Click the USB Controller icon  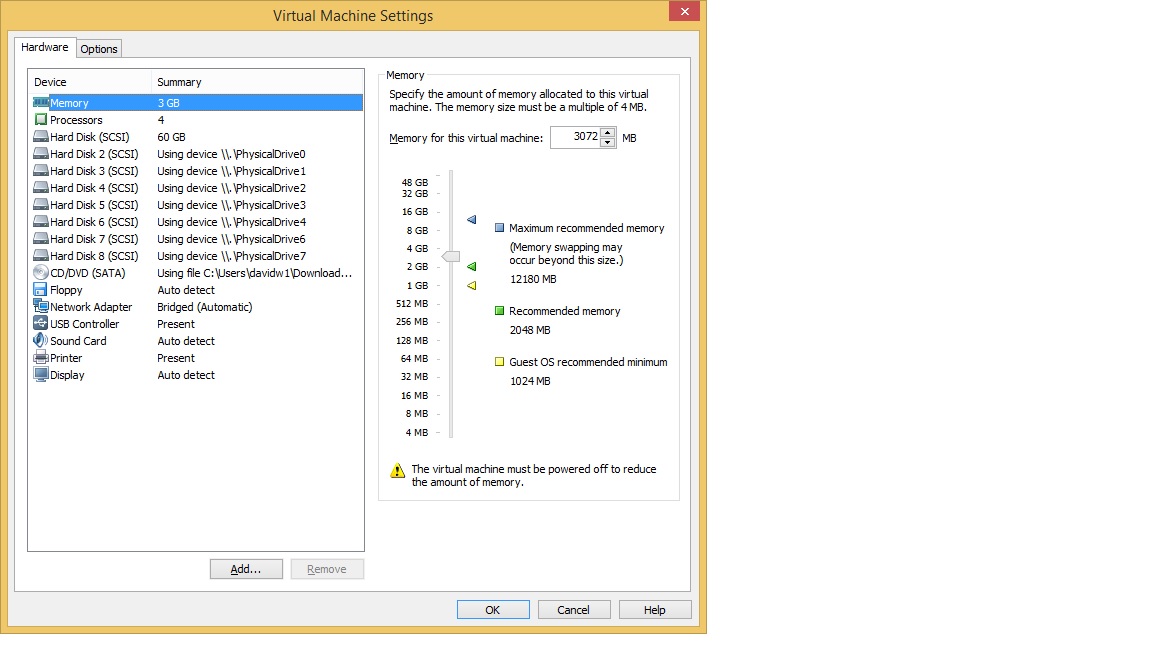[x=41, y=324]
